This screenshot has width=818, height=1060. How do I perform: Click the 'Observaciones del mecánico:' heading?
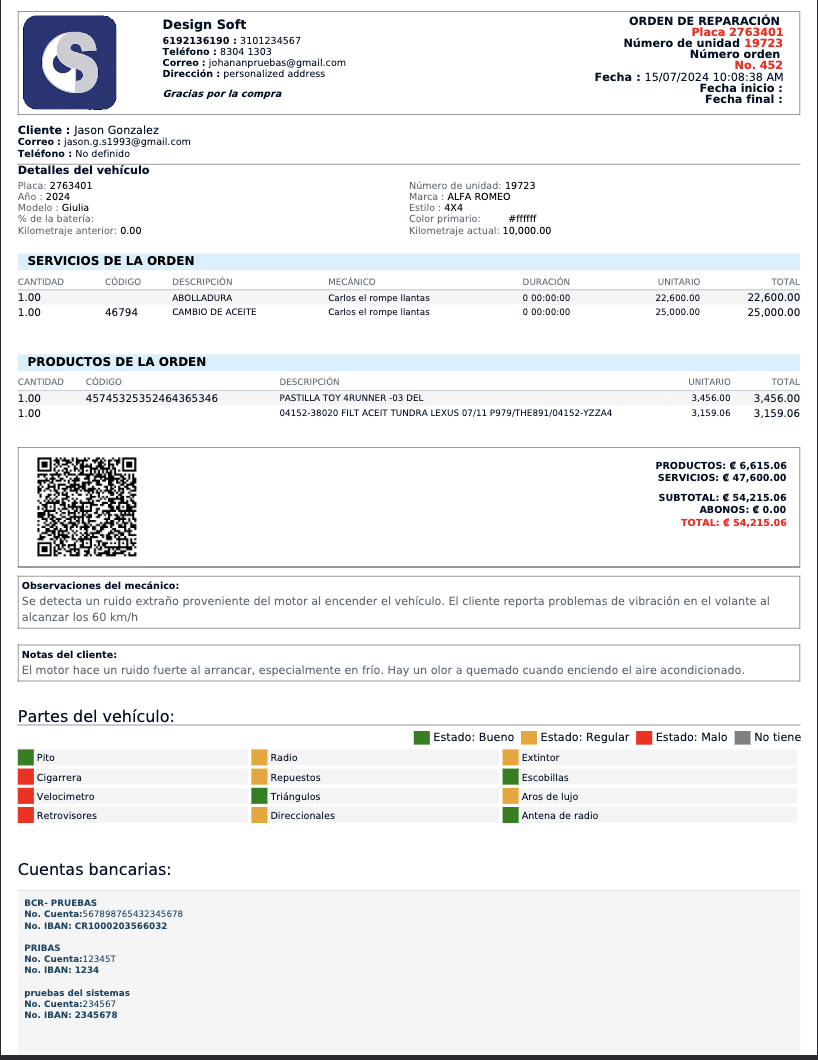tap(100, 585)
